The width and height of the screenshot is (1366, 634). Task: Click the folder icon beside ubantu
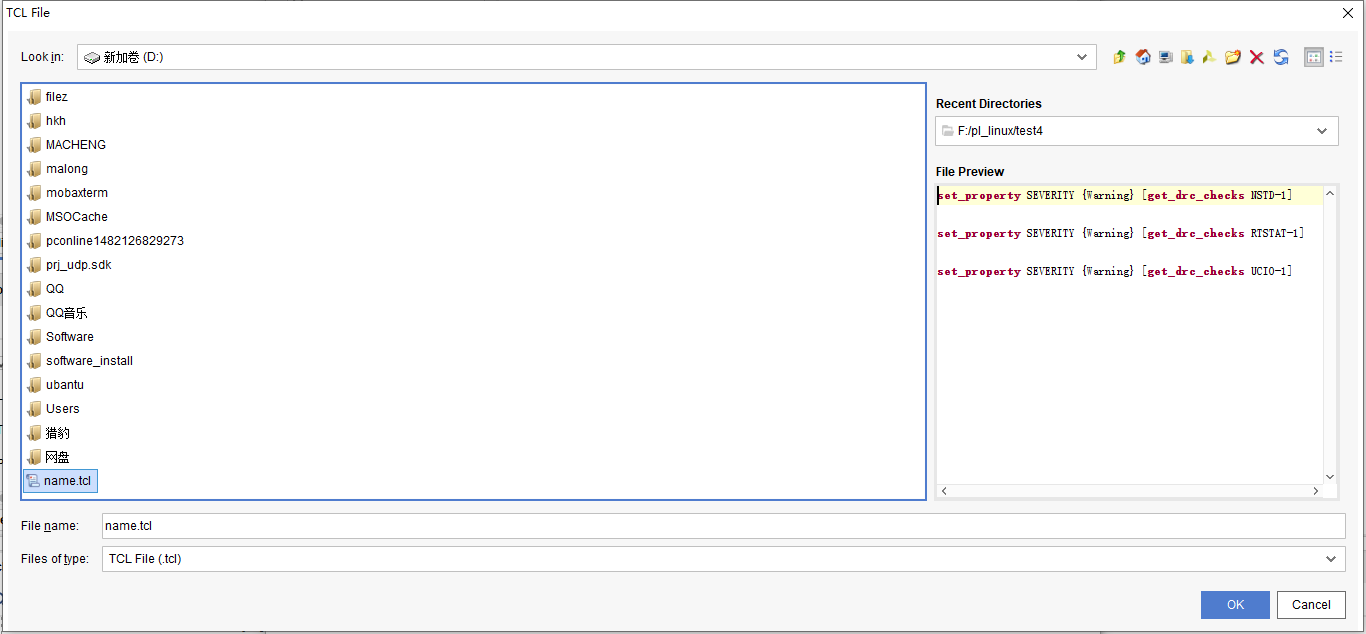tap(34, 385)
